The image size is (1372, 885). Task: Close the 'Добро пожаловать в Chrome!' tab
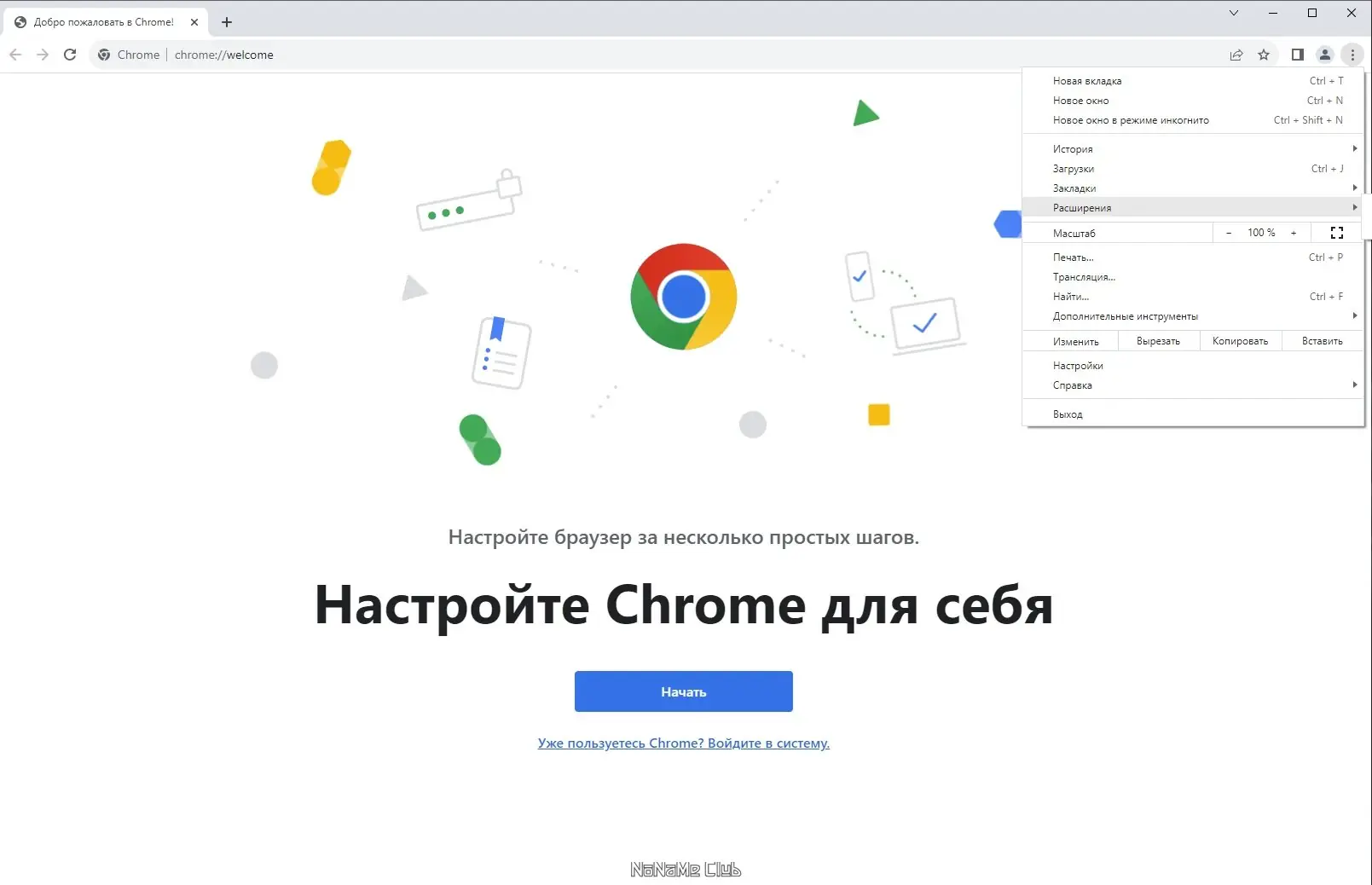coord(194,22)
